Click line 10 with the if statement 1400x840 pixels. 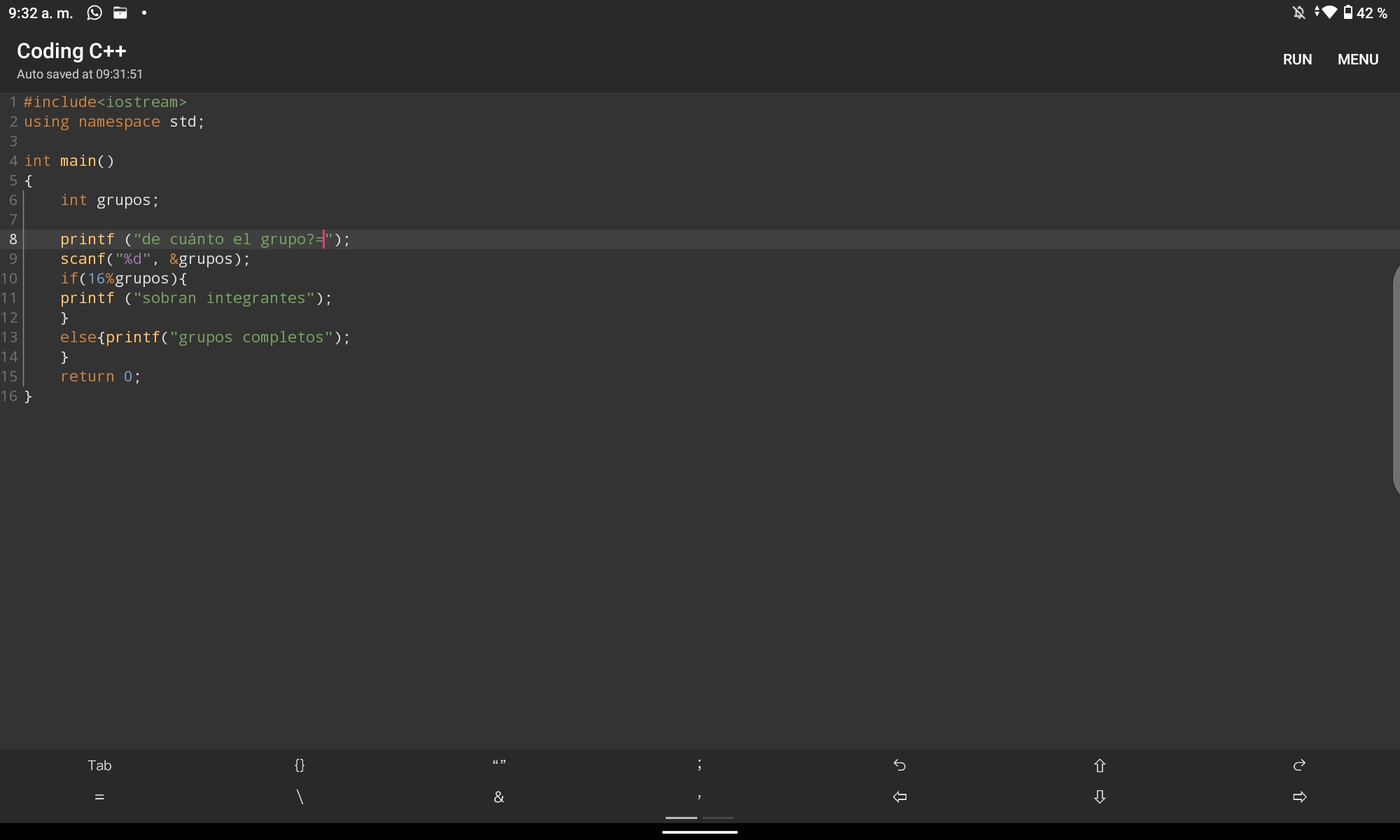(123, 279)
